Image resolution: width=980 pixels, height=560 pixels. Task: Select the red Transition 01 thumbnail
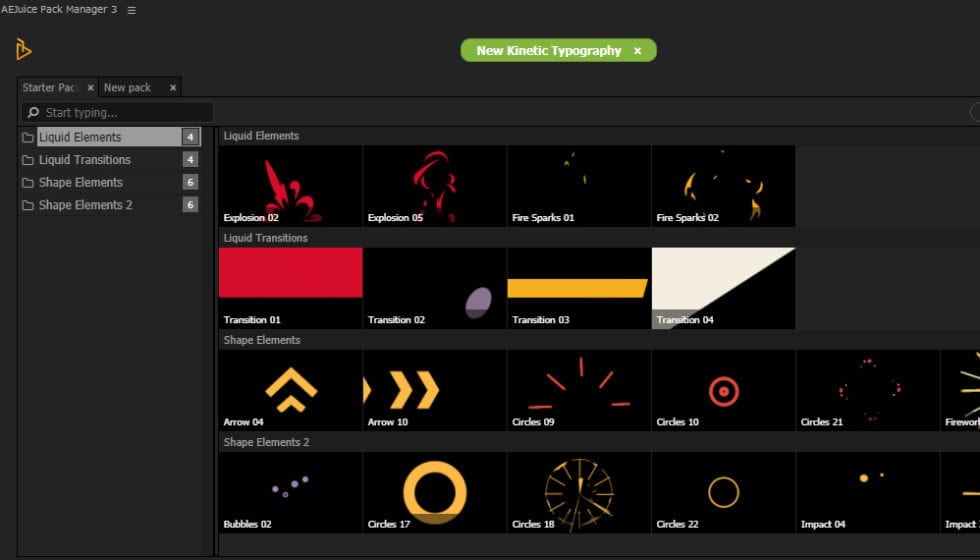pos(291,288)
